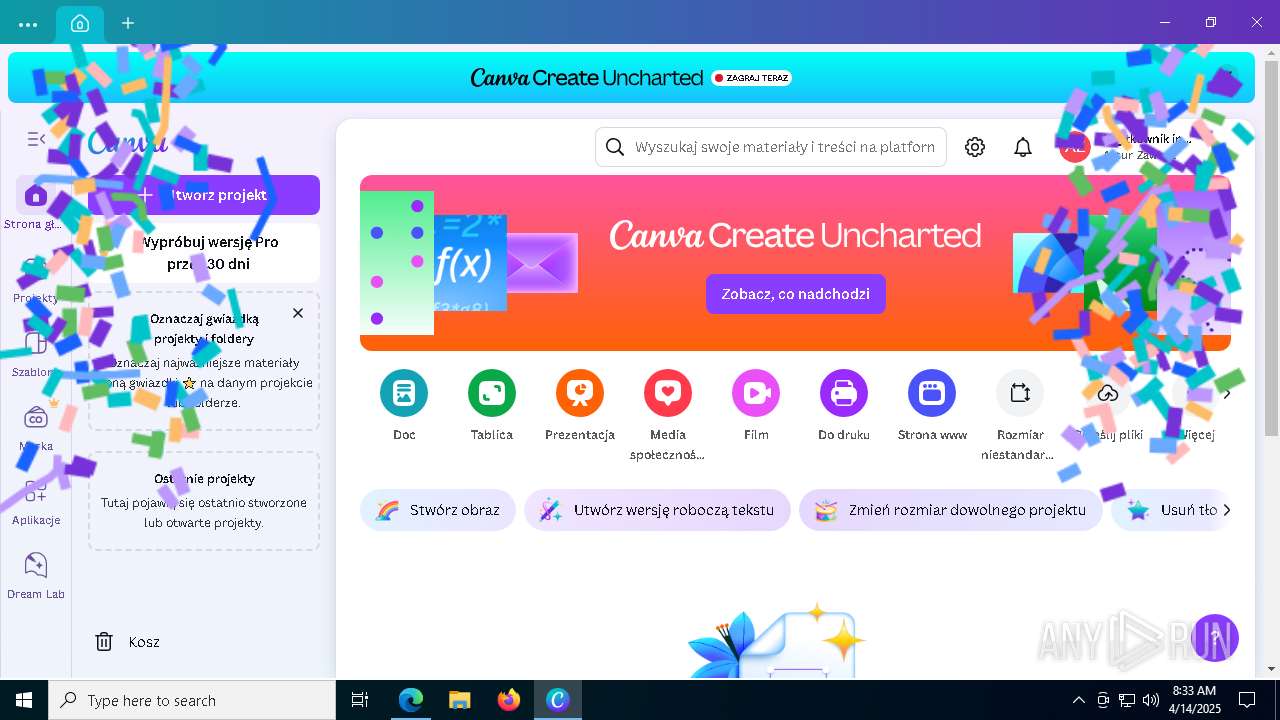
Task: Select the Prezentacja design icon
Action: coord(580,394)
